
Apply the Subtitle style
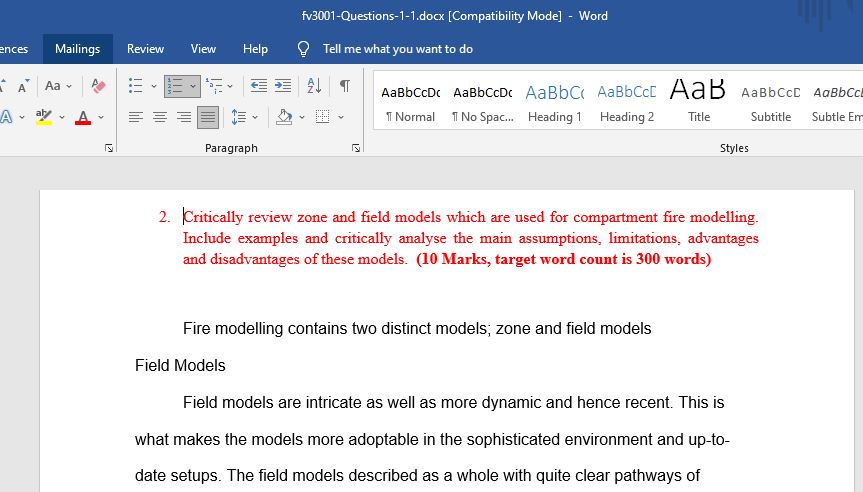(x=771, y=101)
